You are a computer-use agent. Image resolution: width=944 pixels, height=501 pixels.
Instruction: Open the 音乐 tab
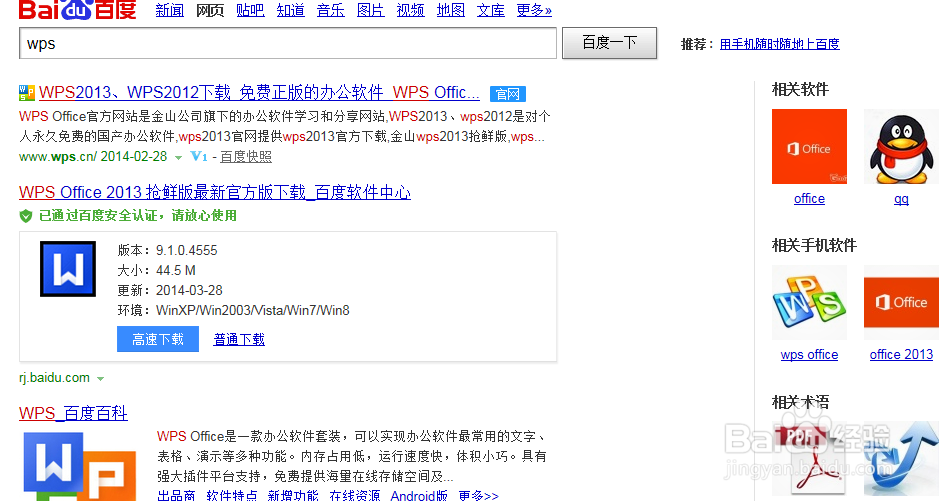(x=331, y=10)
